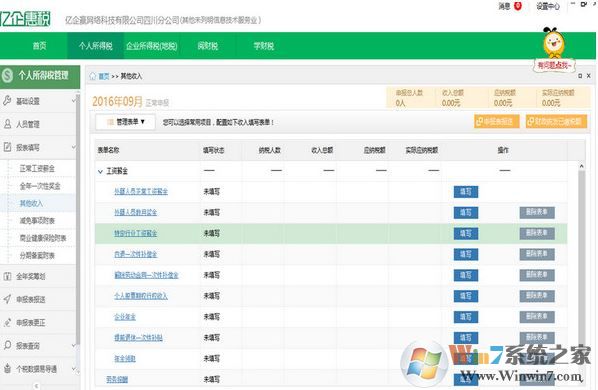Collapse the 工资薪金 tree group
The image size is (598, 390).
(100, 172)
